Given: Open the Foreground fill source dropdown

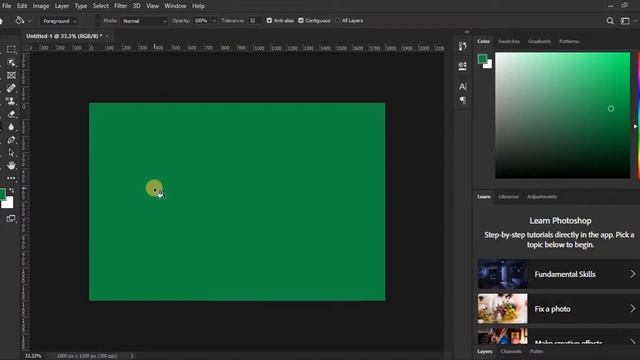Looking at the screenshot, I should (59, 21).
